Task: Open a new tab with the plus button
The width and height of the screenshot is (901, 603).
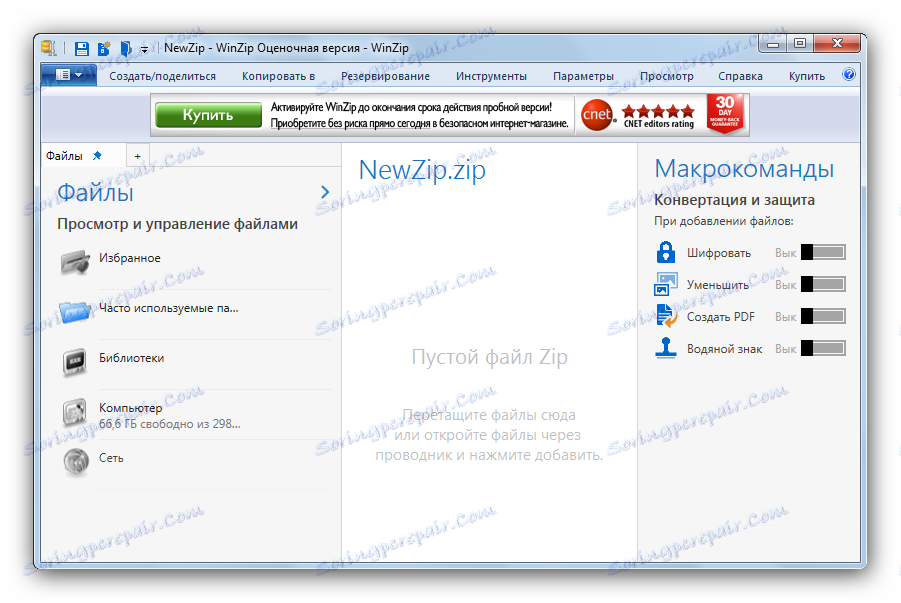Action: [x=137, y=154]
